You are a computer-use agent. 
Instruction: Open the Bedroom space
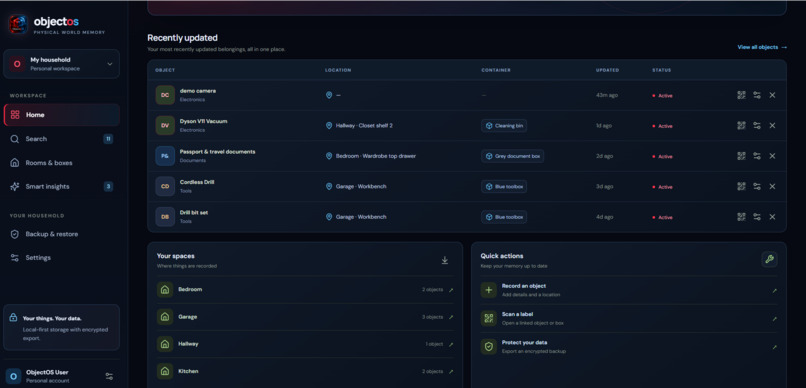(305, 290)
